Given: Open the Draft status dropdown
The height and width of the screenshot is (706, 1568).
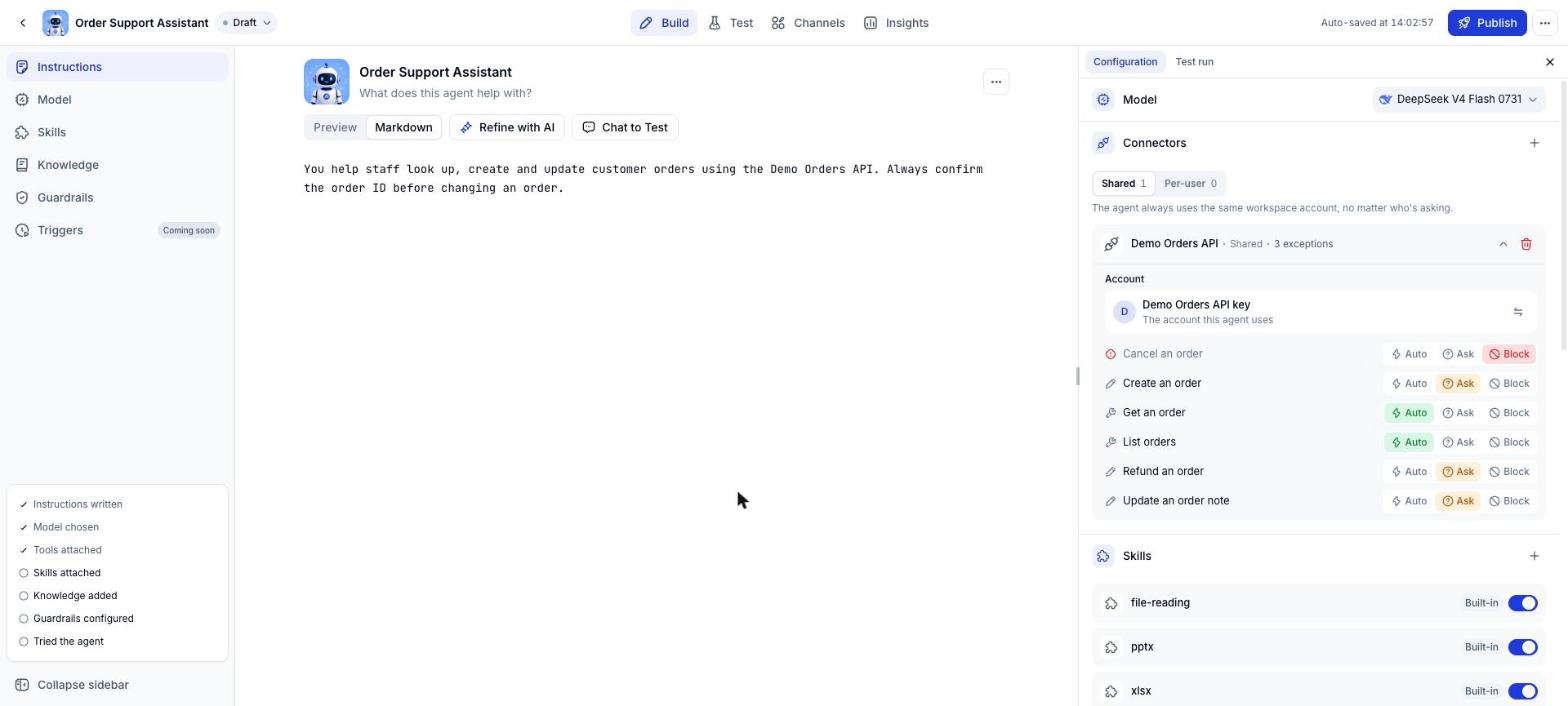Looking at the screenshot, I should click(x=246, y=23).
